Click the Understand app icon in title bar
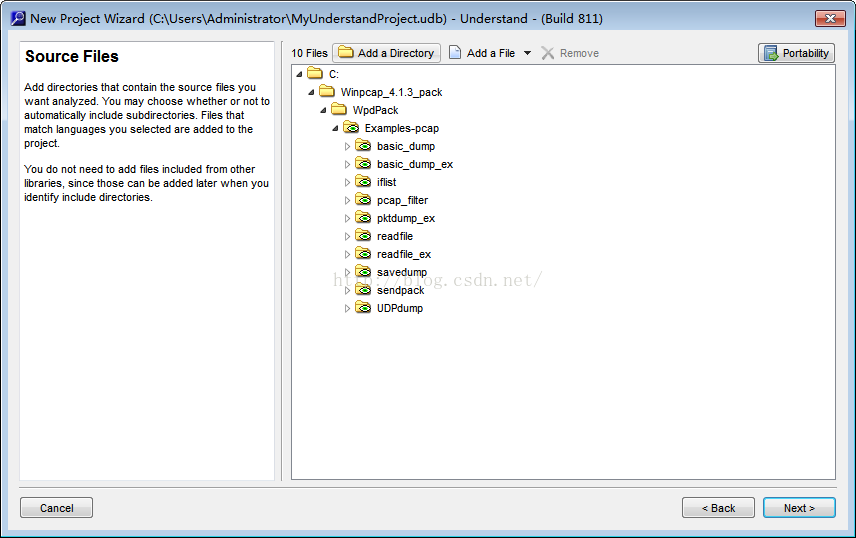856x538 pixels. [18, 18]
